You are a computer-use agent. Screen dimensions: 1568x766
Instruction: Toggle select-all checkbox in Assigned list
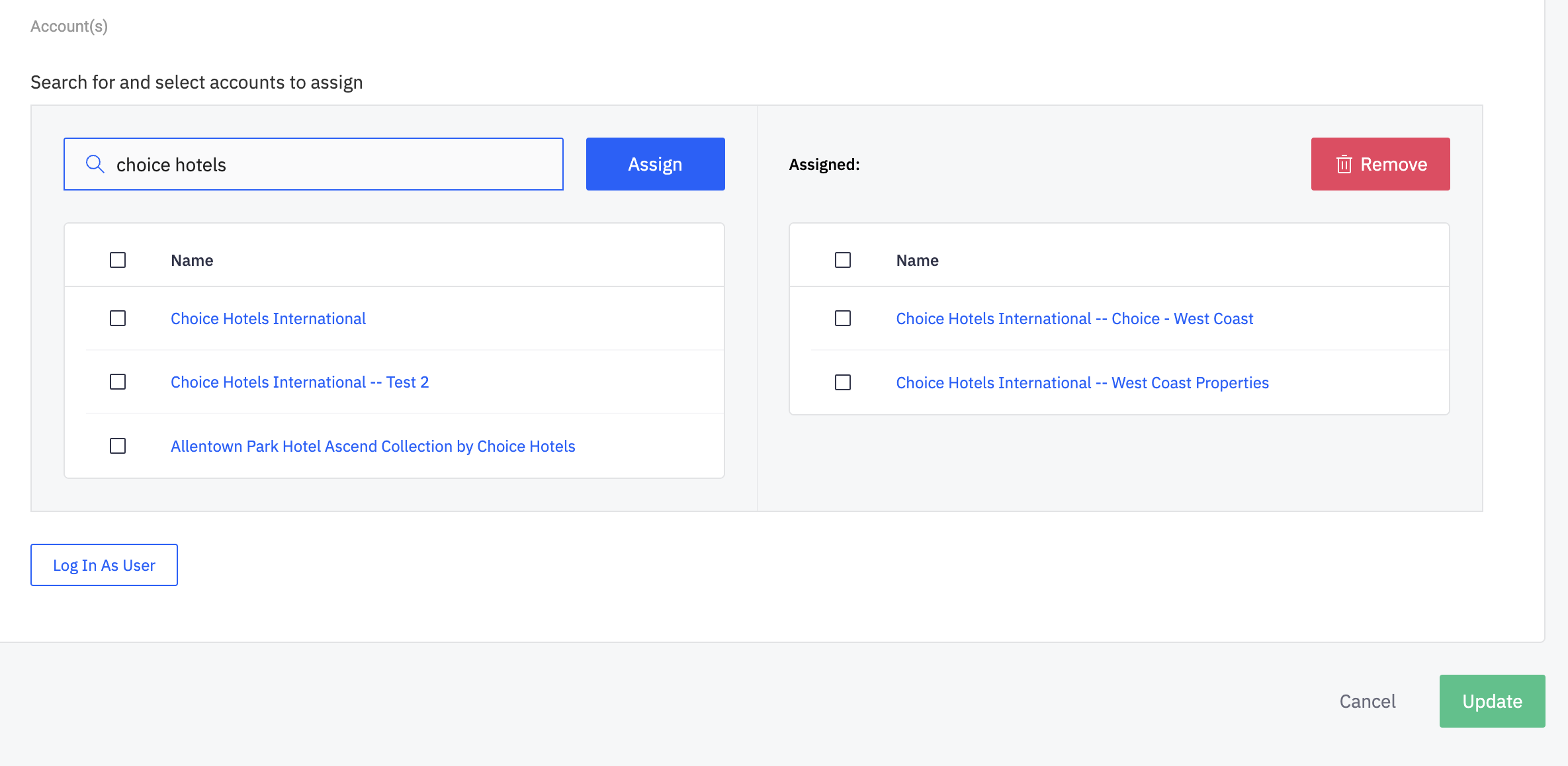pyautogui.click(x=843, y=260)
